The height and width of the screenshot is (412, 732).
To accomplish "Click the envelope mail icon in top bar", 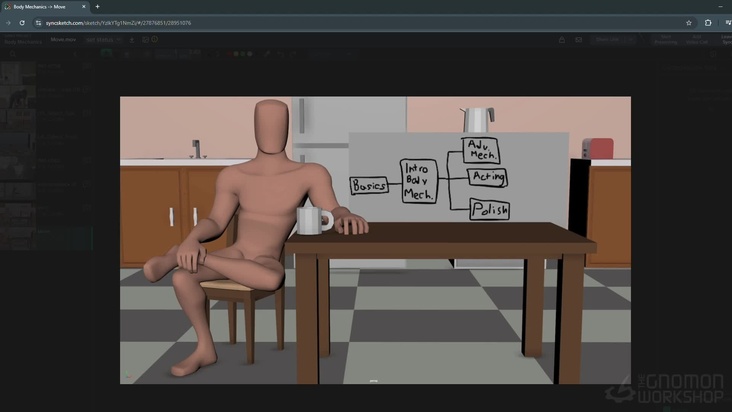I will (578, 40).
